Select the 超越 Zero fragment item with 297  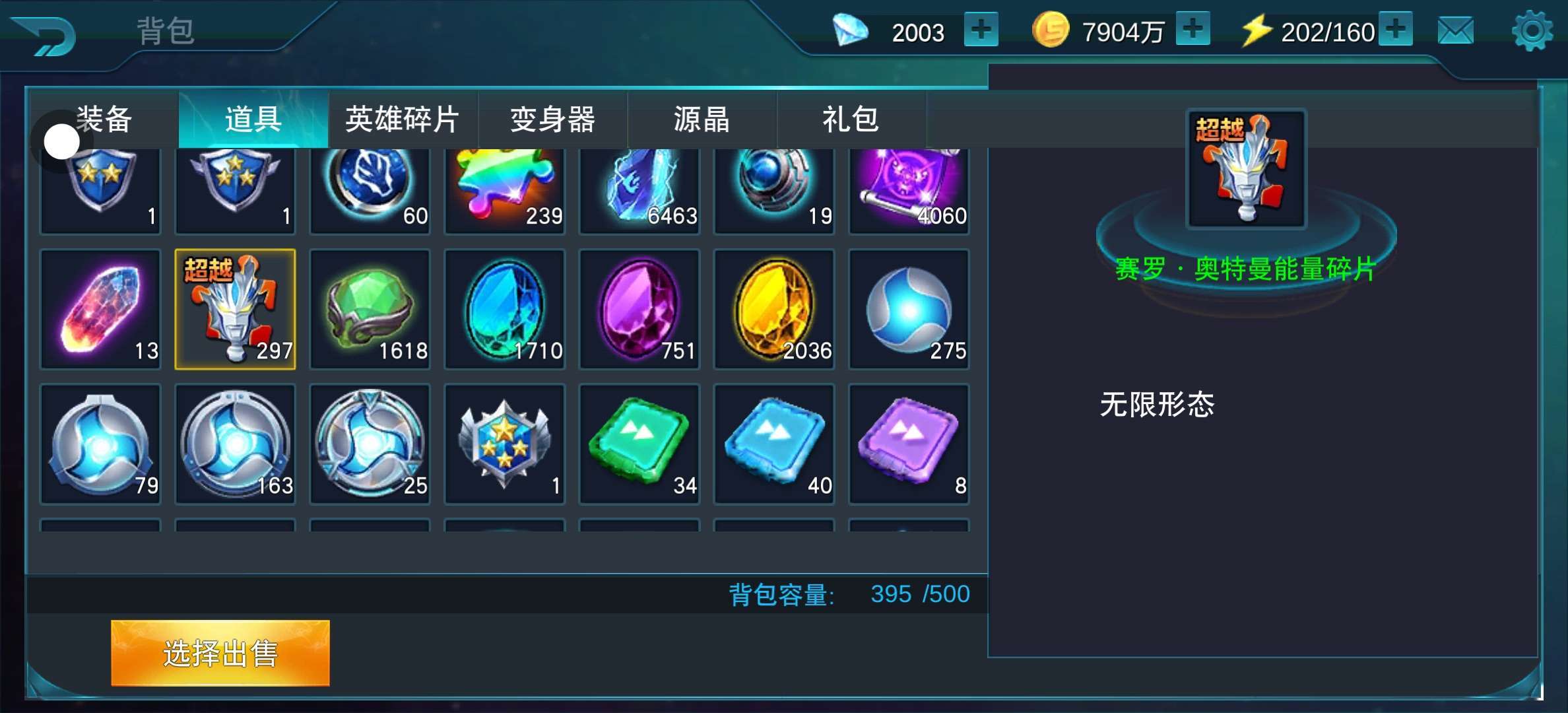click(236, 309)
